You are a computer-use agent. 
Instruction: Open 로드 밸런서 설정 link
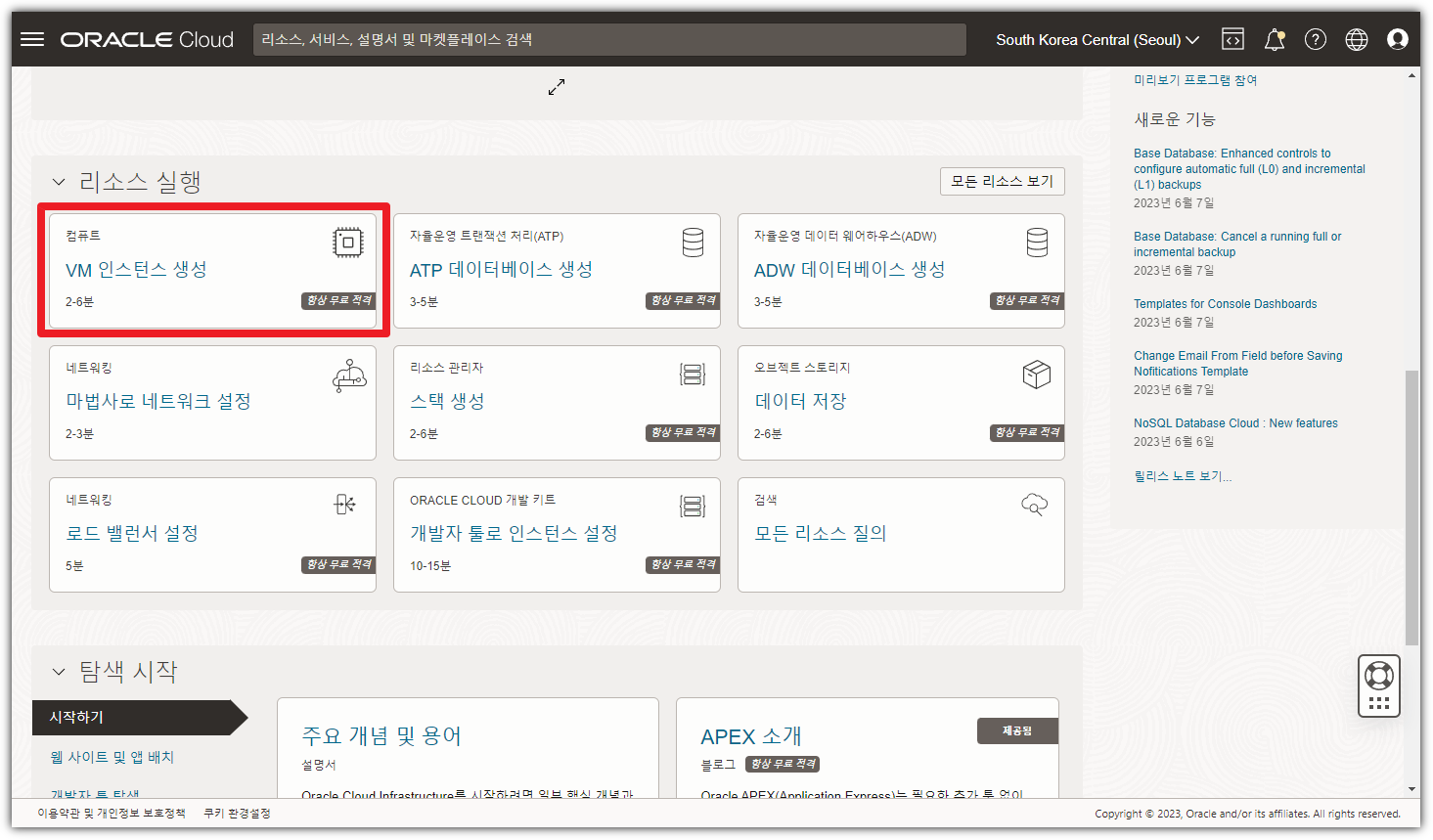132,533
